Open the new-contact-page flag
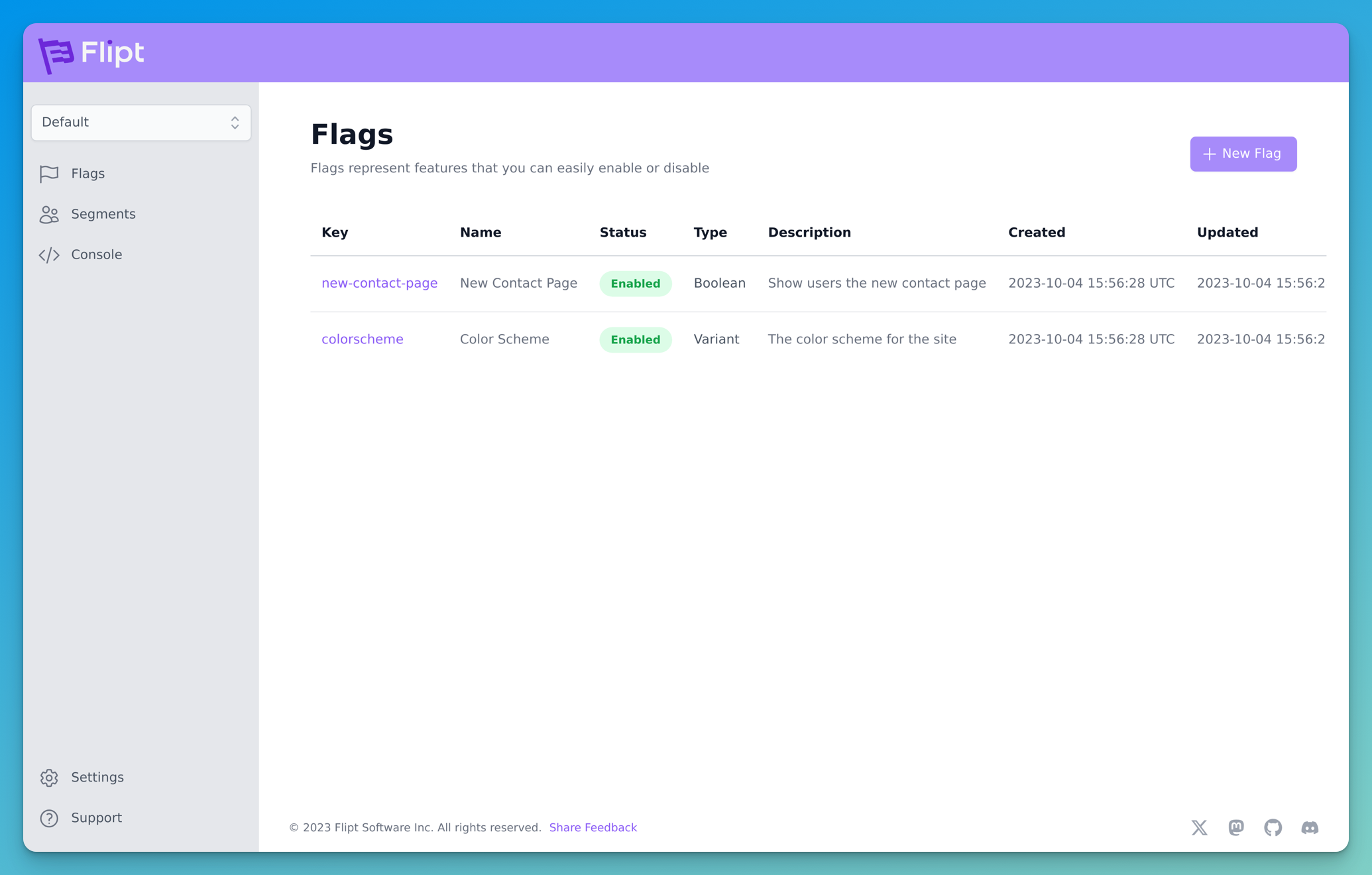Screen dimensions: 1372x875 (x=379, y=284)
